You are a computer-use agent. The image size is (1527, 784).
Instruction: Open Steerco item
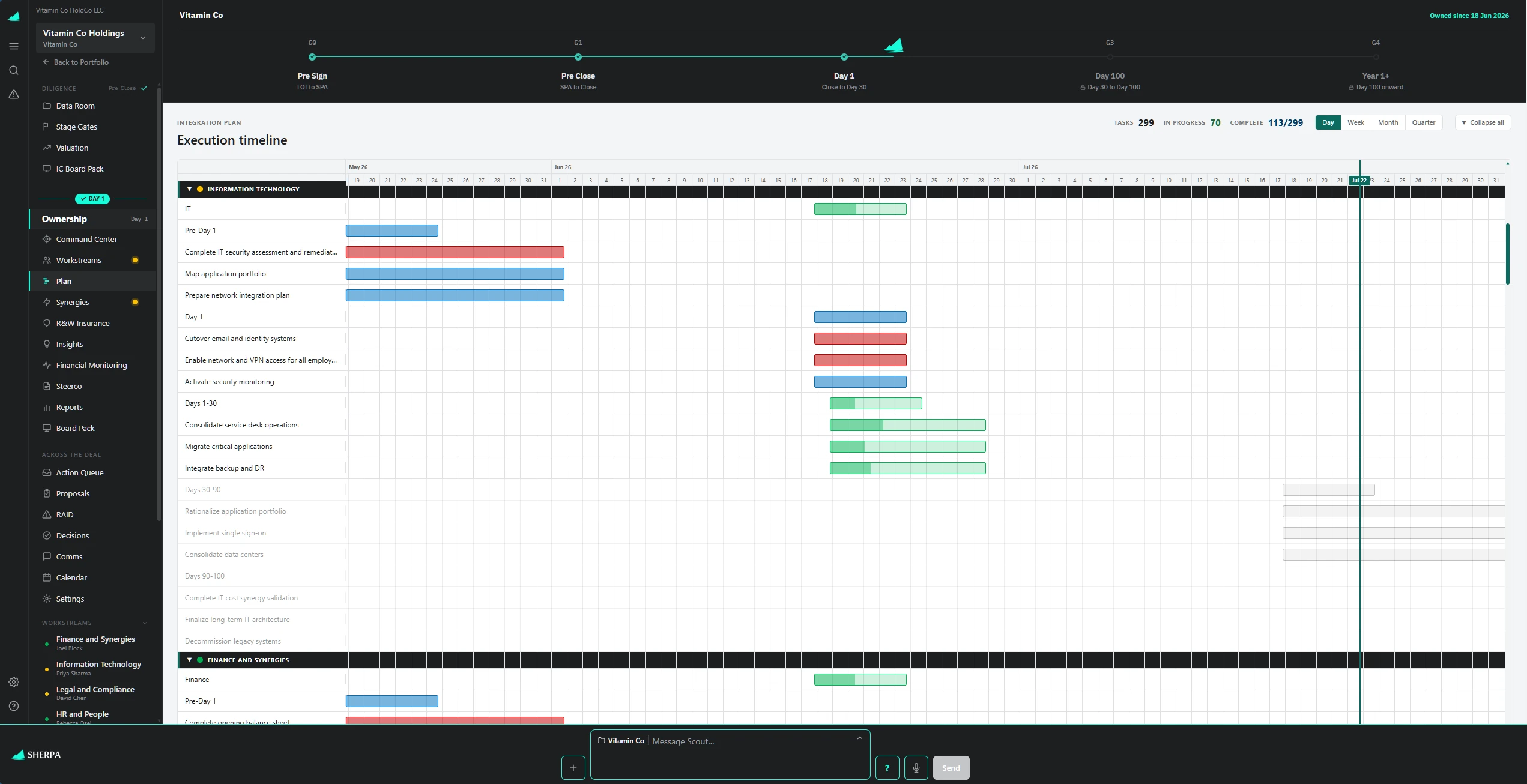point(92,386)
